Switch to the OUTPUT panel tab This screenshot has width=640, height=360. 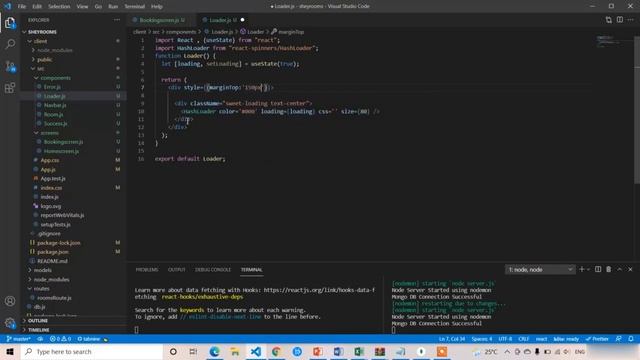(176, 270)
